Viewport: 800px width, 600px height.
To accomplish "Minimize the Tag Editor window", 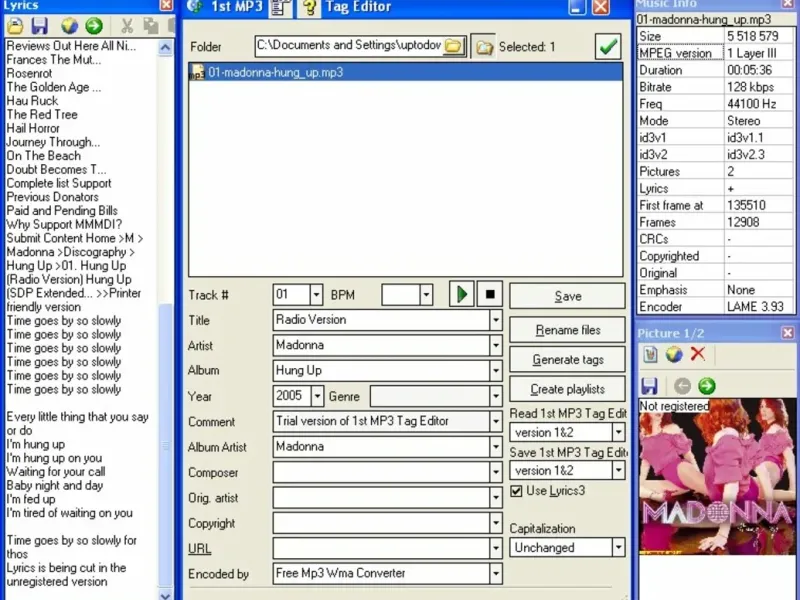I will (577, 7).
